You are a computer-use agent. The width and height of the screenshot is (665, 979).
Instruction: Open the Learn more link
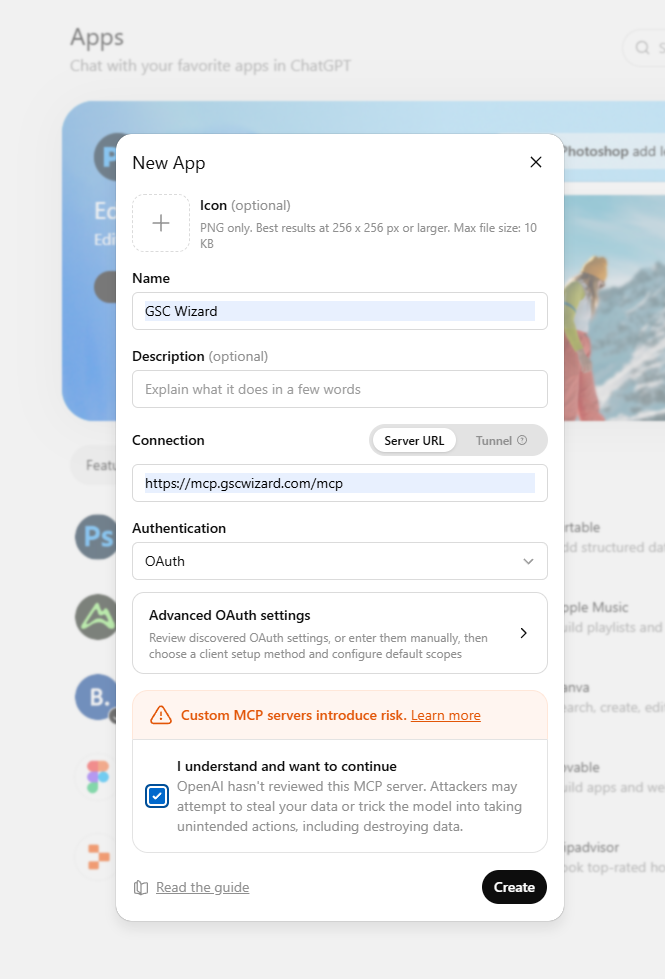(x=446, y=716)
